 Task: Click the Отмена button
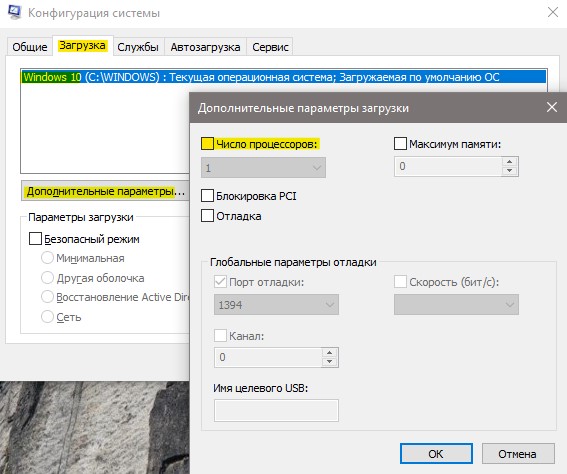pos(518,454)
